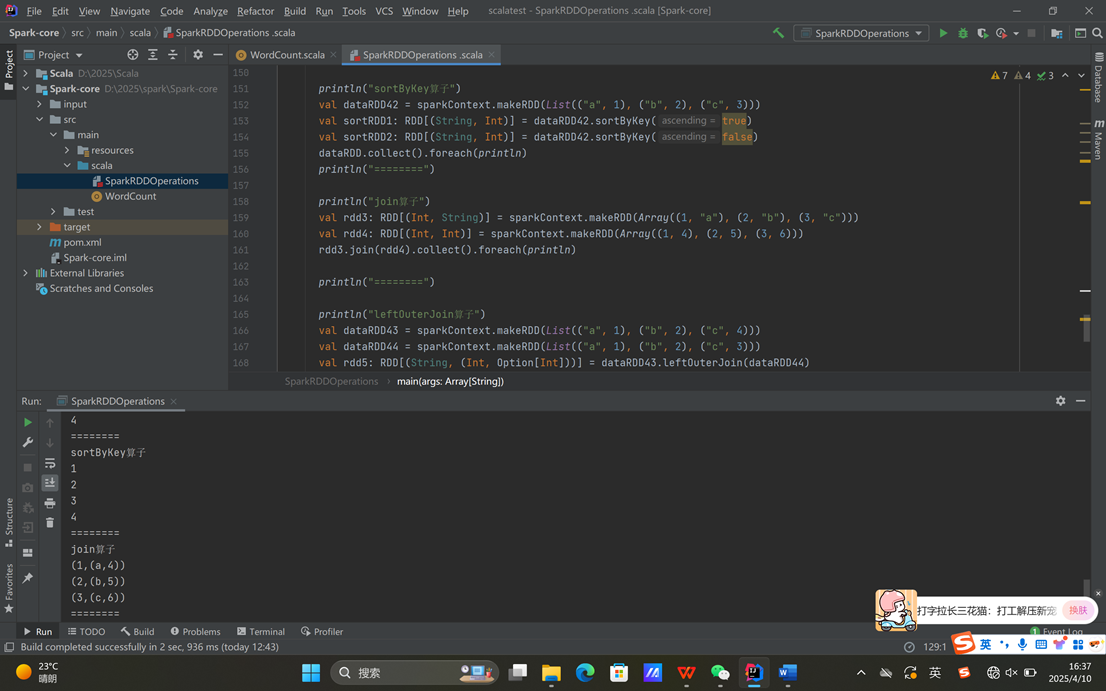Rerun the program from the Run panel
The image size is (1106, 691).
(x=28, y=422)
